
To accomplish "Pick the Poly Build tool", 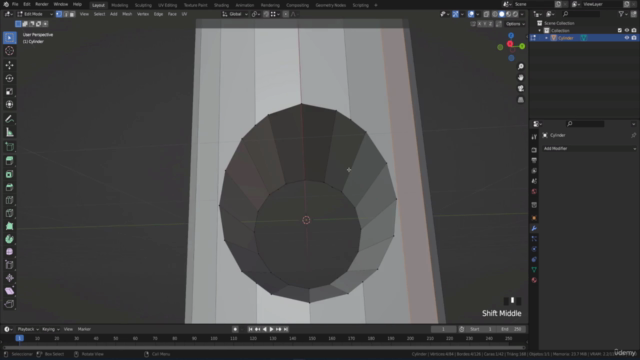I will 9,226.
